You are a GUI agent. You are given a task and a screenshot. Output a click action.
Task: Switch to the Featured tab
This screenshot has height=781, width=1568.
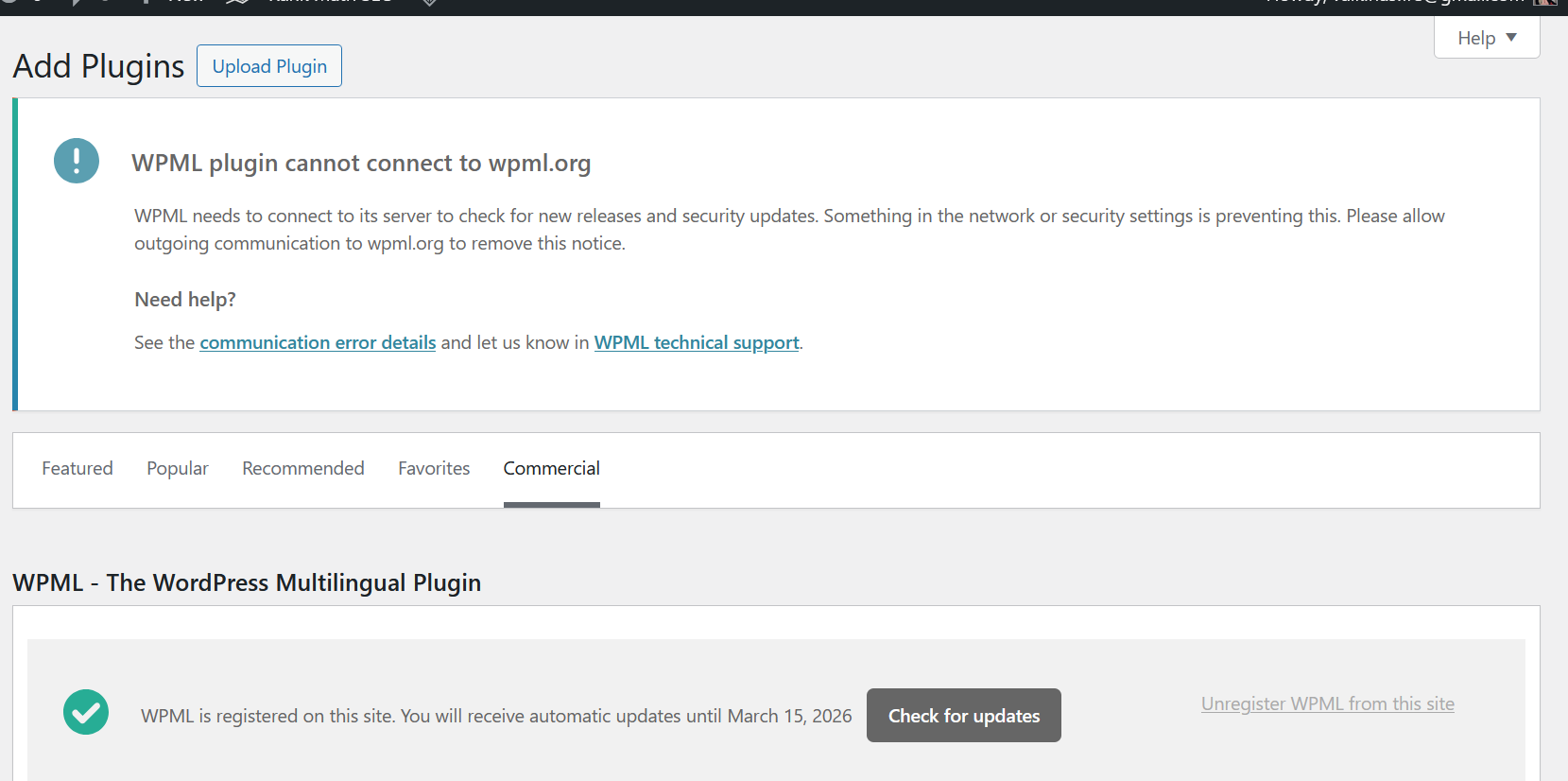(x=78, y=468)
